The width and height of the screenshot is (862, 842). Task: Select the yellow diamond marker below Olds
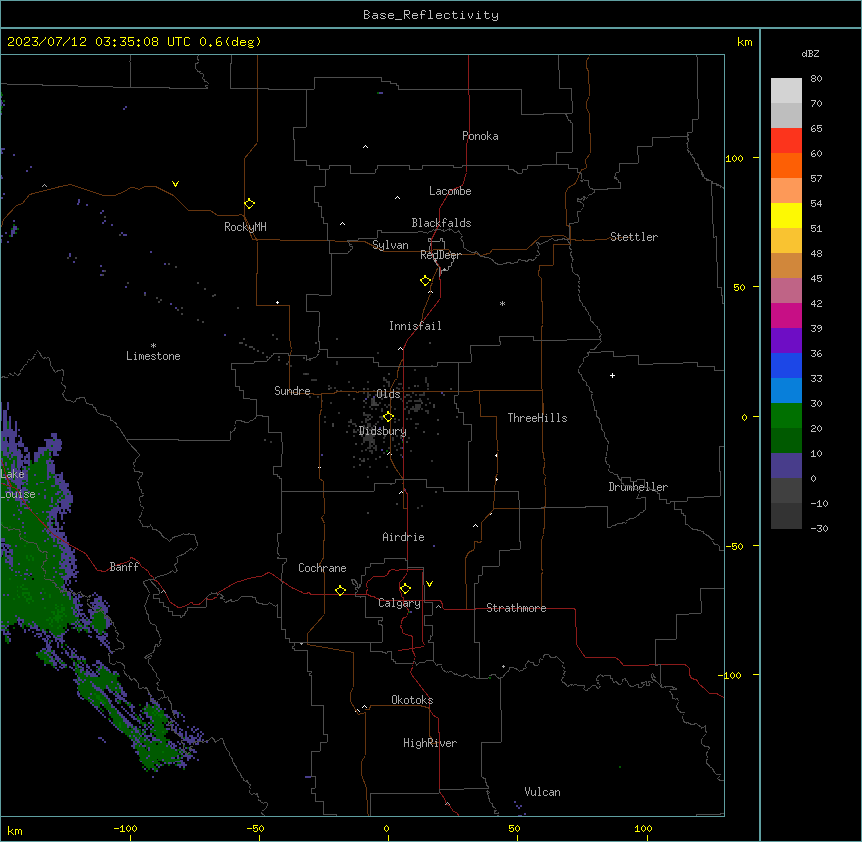pos(388,417)
